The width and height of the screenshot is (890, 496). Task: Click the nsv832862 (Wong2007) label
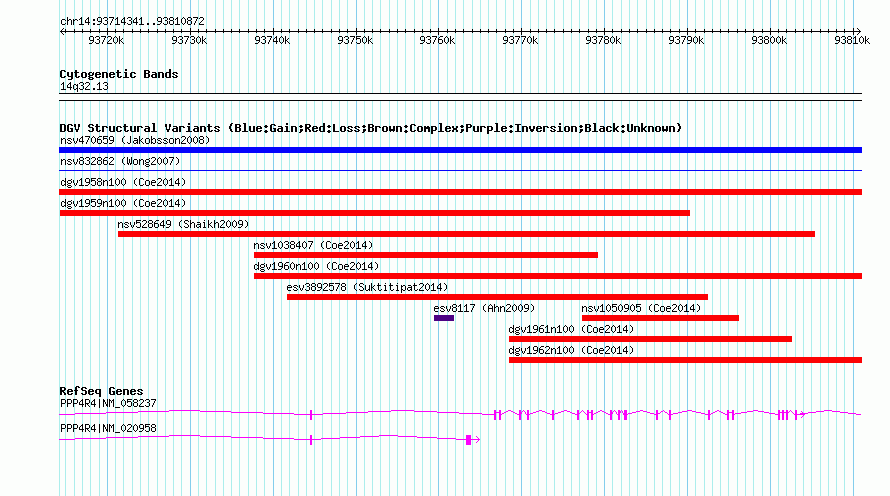click(x=120, y=161)
